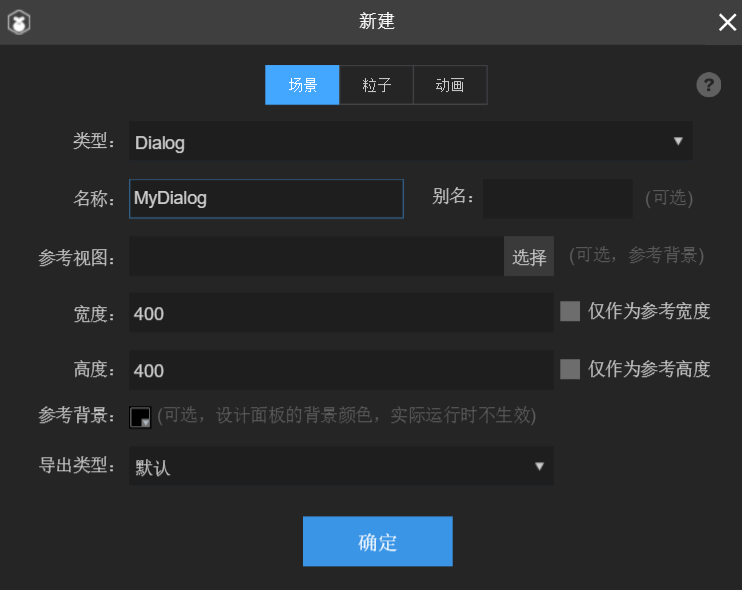This screenshot has width=742, height=590.
Task: Open the 动画 tab
Action: [450, 85]
